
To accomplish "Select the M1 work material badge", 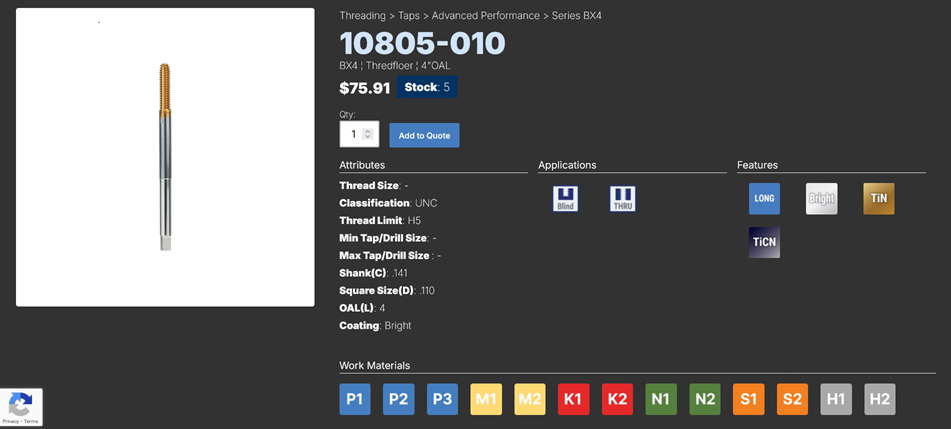I will pyautogui.click(x=486, y=399).
